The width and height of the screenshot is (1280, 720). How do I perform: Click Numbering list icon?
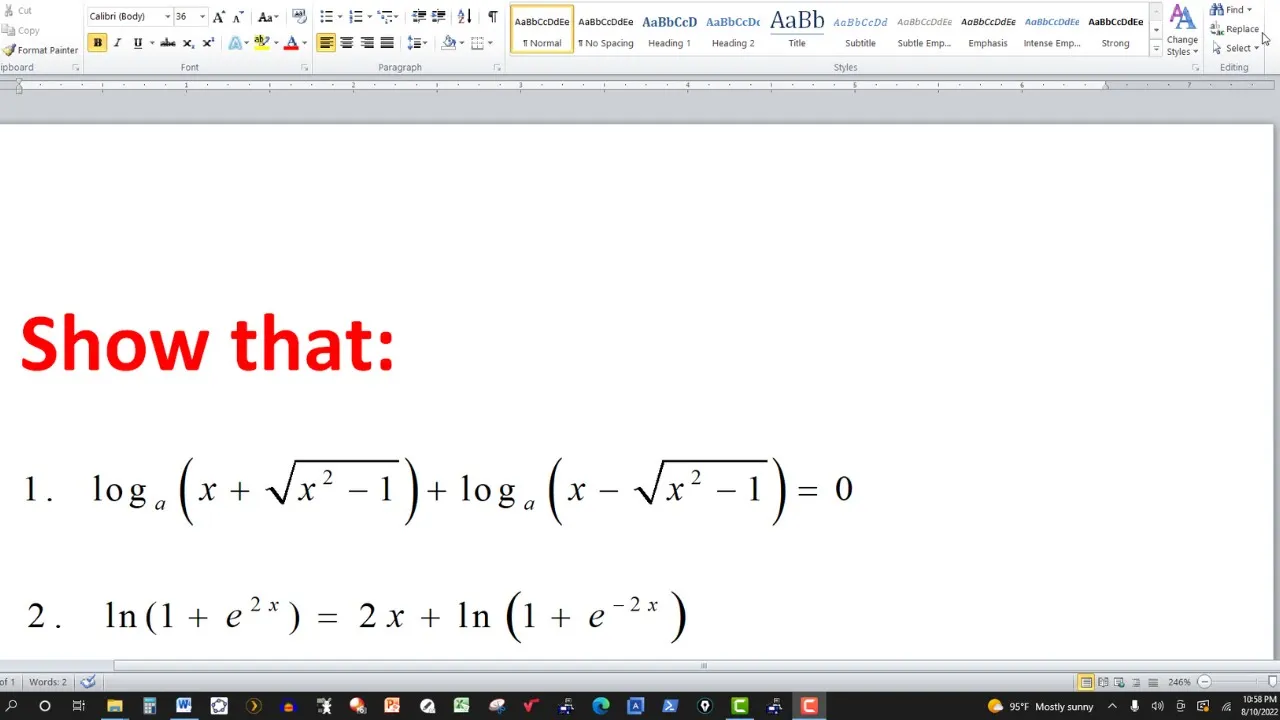[355, 17]
